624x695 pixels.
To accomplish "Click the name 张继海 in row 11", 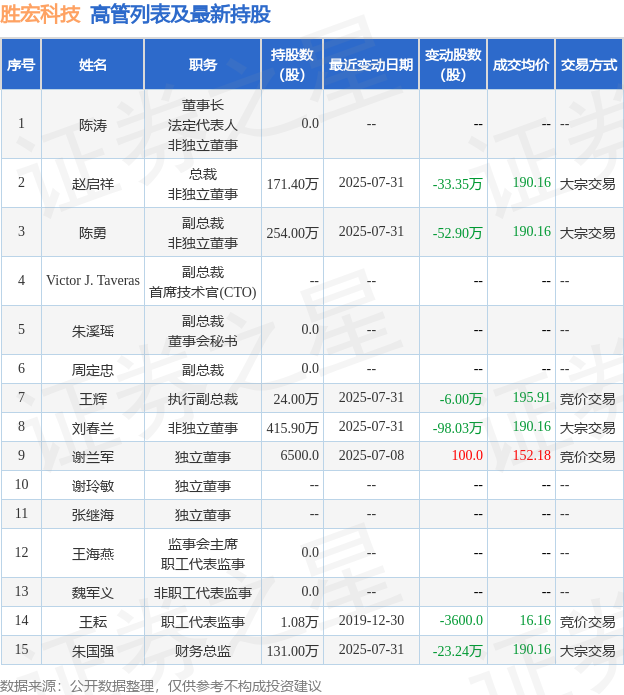I will click(93, 515).
